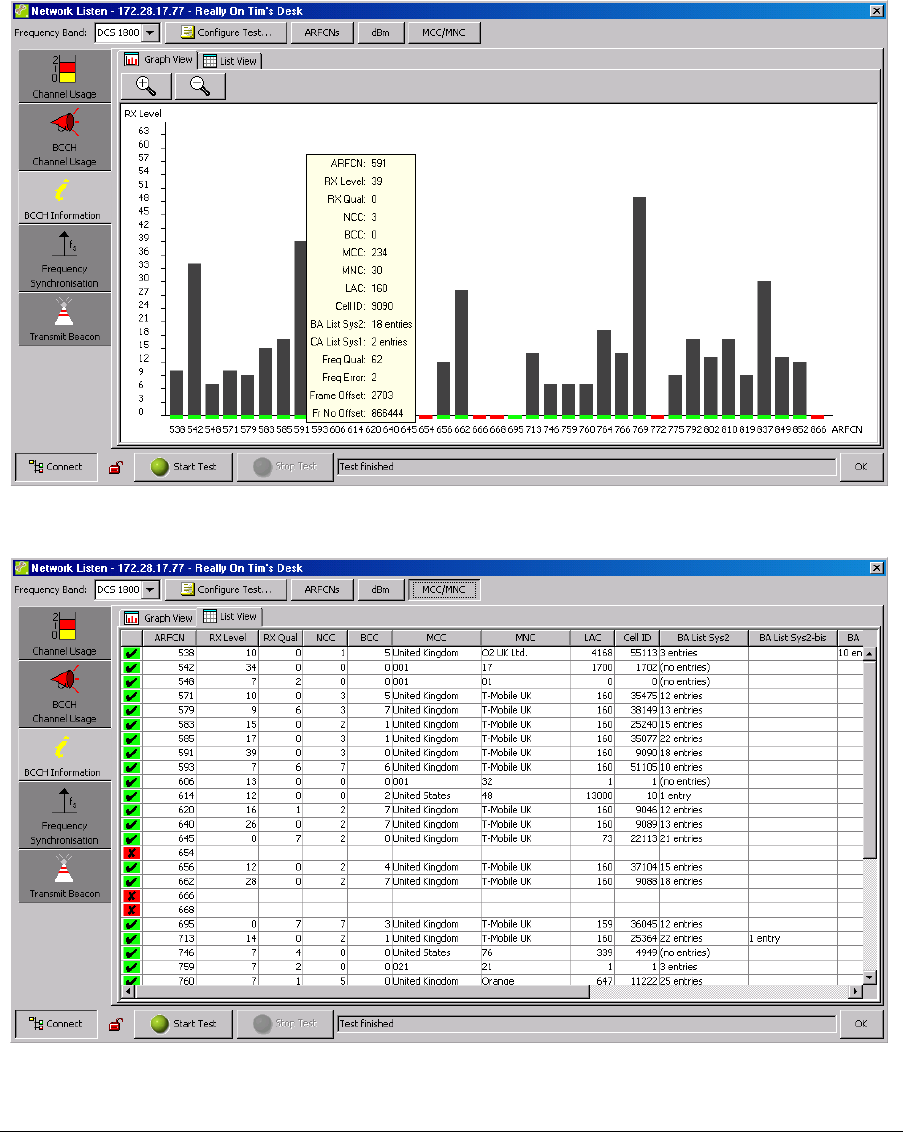The width and height of the screenshot is (903, 1132).
Task: Click ARFCNs button in lower window
Action: click(322, 590)
